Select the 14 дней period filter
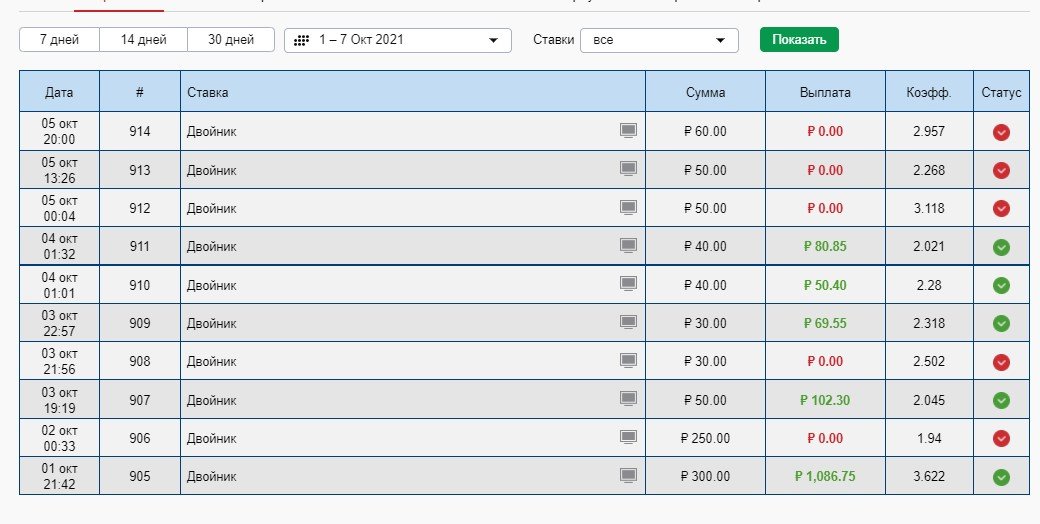 click(143, 40)
